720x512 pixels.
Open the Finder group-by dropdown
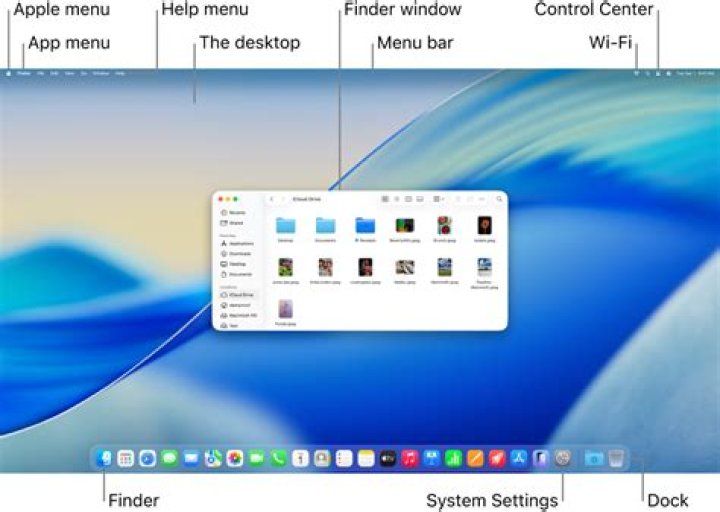[x=439, y=199]
